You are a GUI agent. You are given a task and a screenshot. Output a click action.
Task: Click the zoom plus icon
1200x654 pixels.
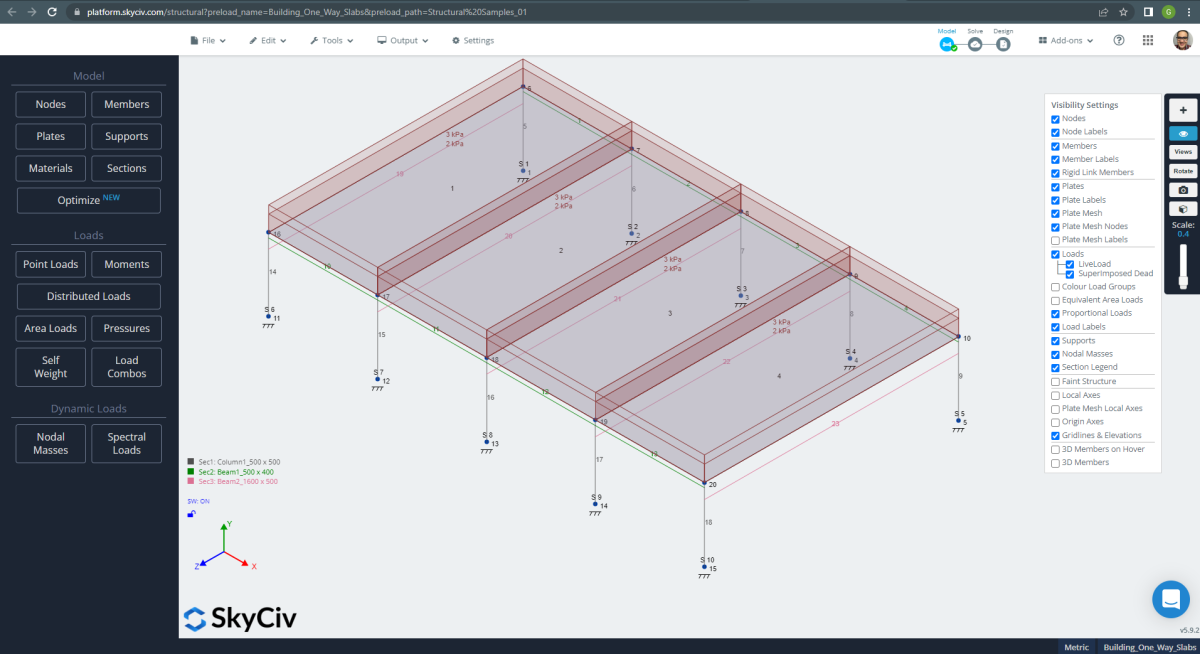pos(1183,109)
